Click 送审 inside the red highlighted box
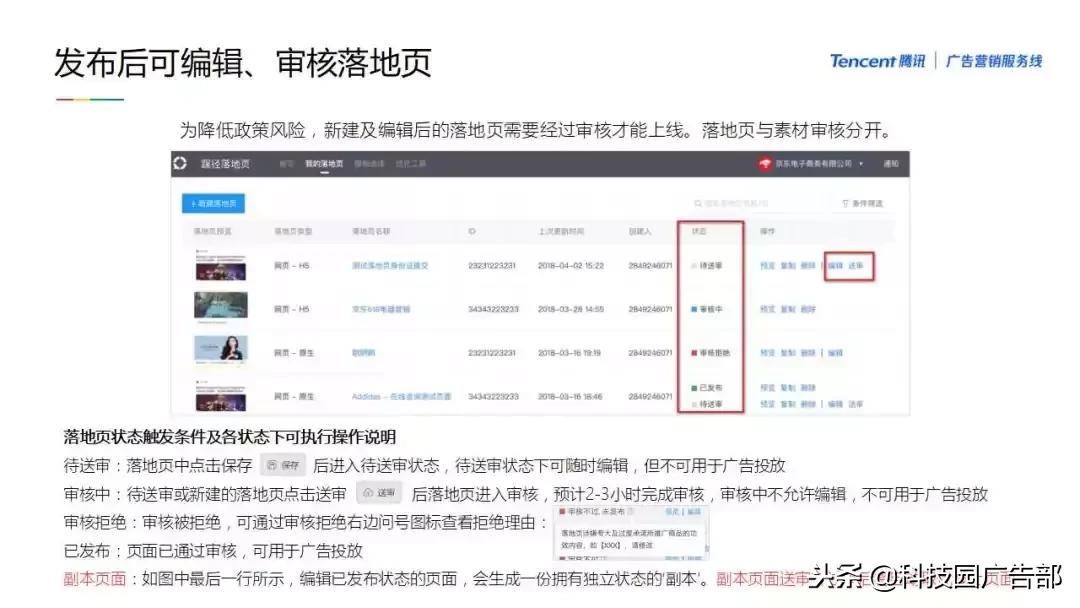Image resolution: width=1080 pixels, height=608 pixels. [855, 264]
